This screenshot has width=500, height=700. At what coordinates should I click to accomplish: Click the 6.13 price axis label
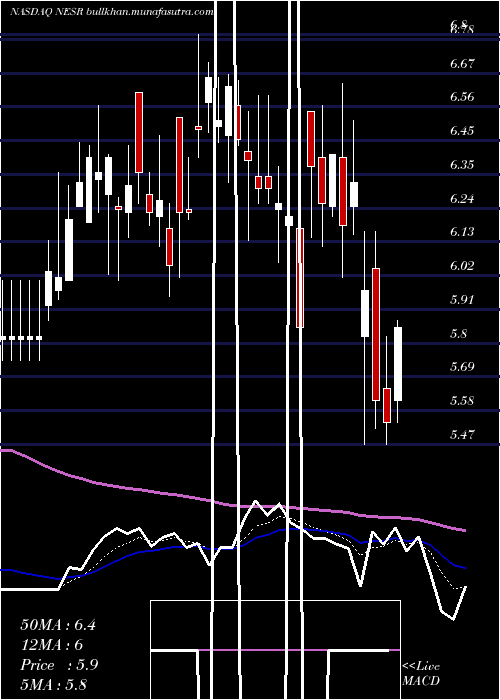(x=462, y=232)
